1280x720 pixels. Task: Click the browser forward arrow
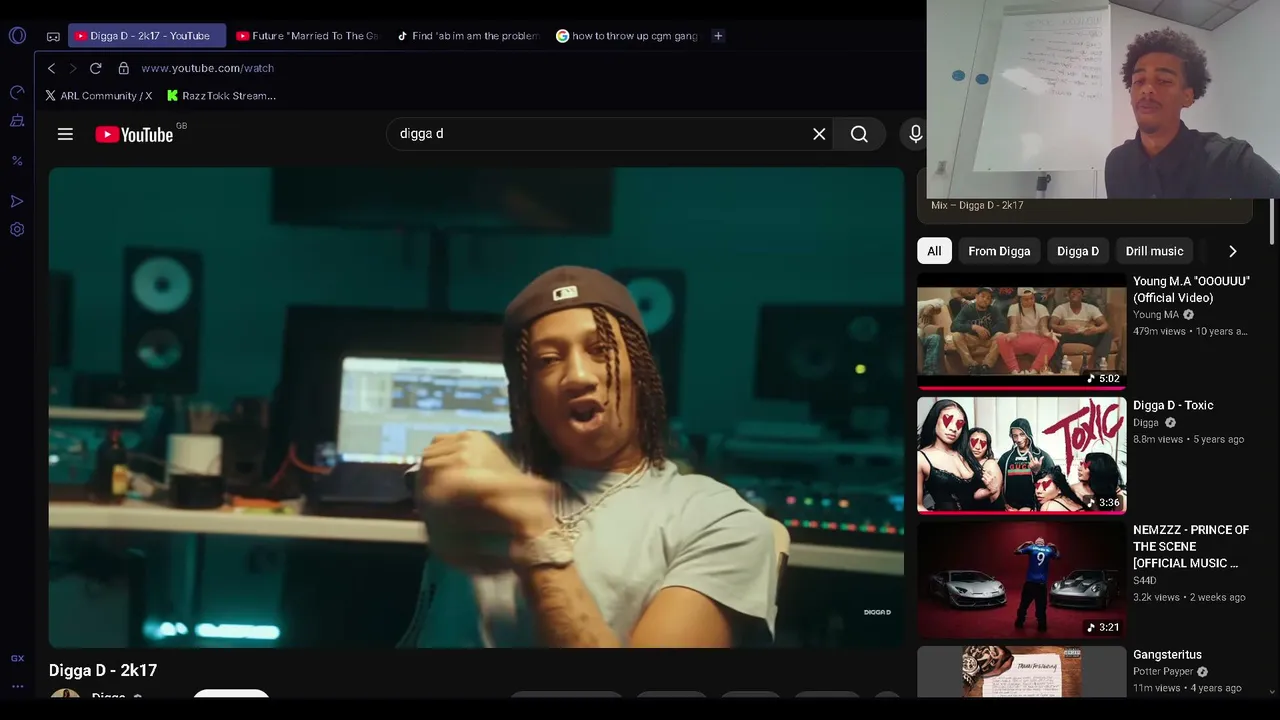[x=72, y=68]
